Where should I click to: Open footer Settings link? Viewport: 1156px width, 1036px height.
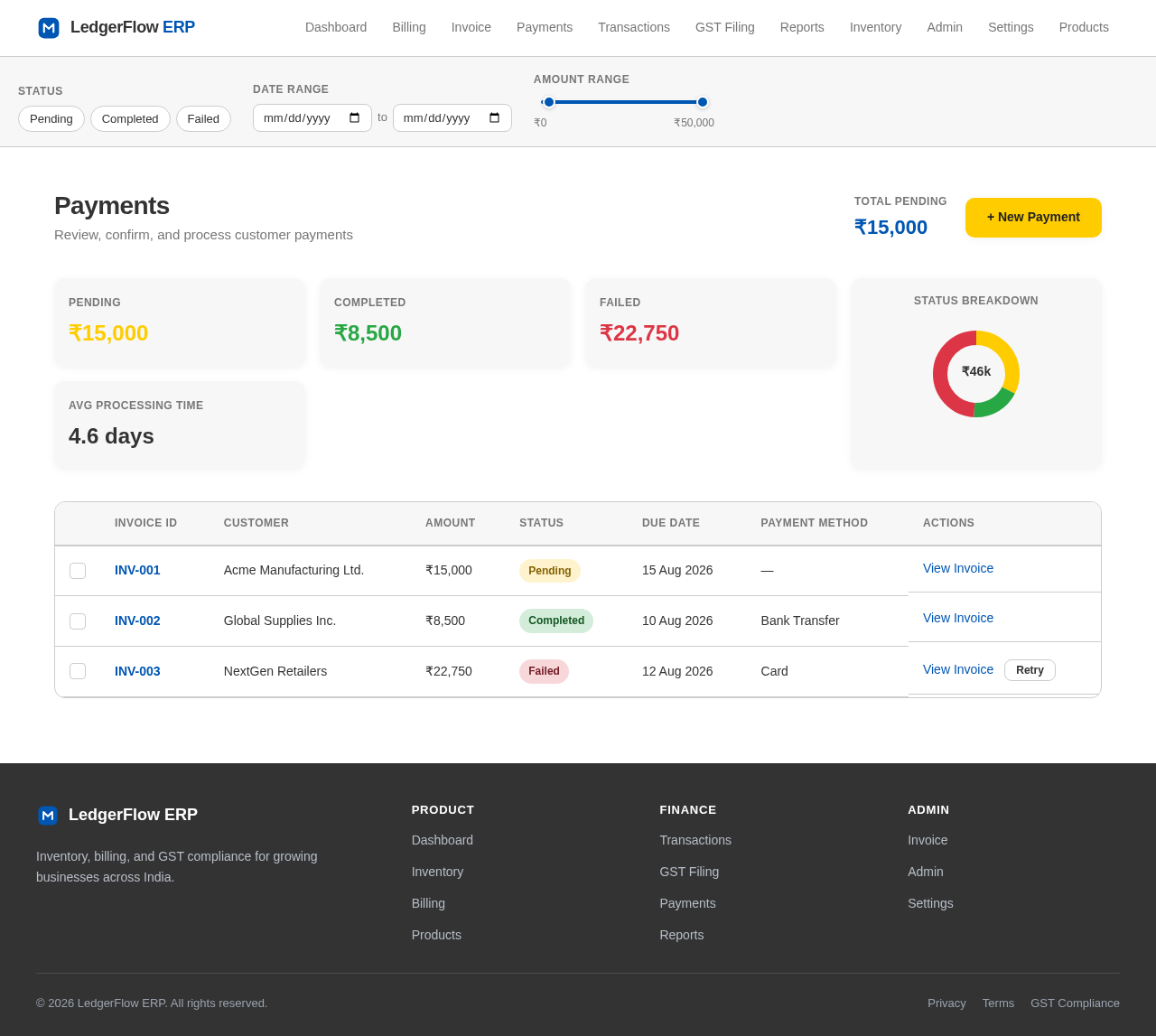[x=930, y=903]
